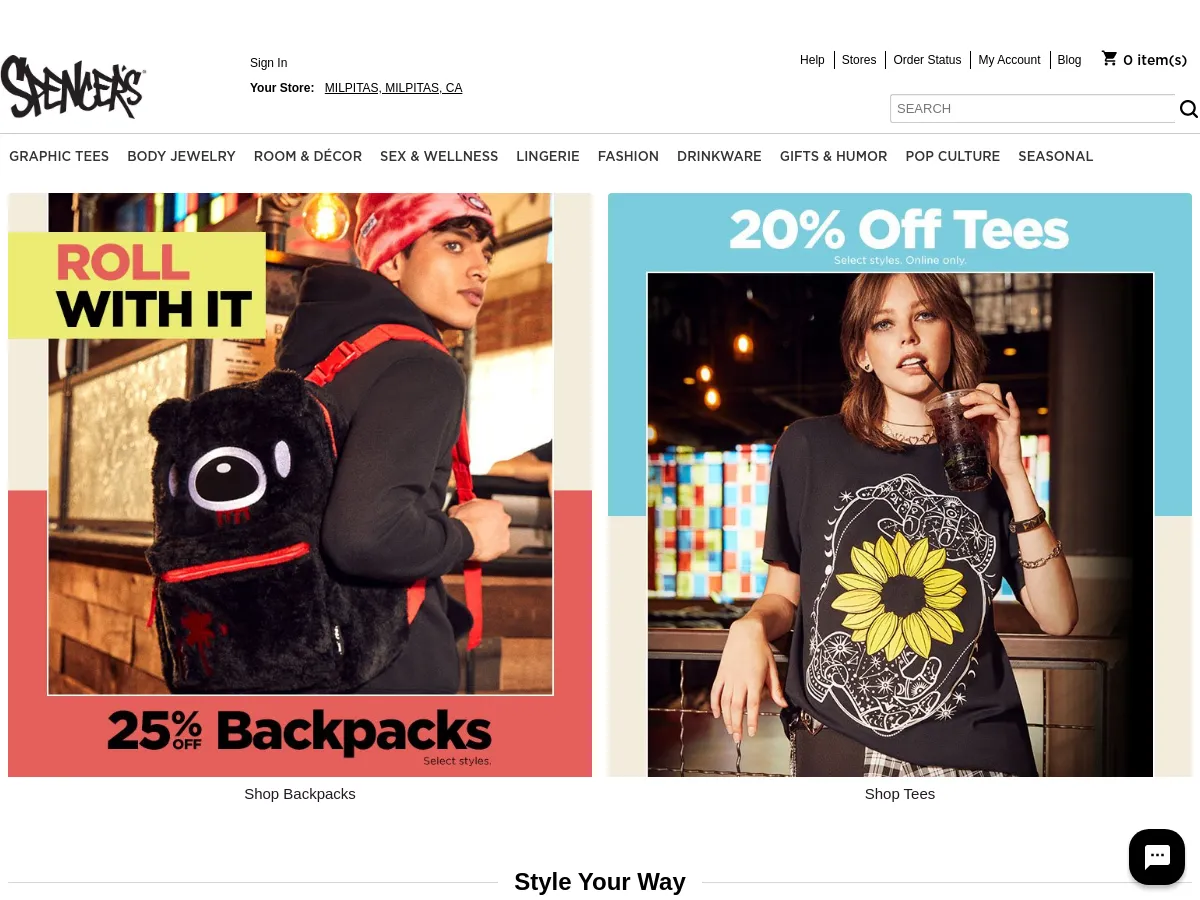Open the Body Jewelry menu
1200x900 pixels.
[x=181, y=156]
